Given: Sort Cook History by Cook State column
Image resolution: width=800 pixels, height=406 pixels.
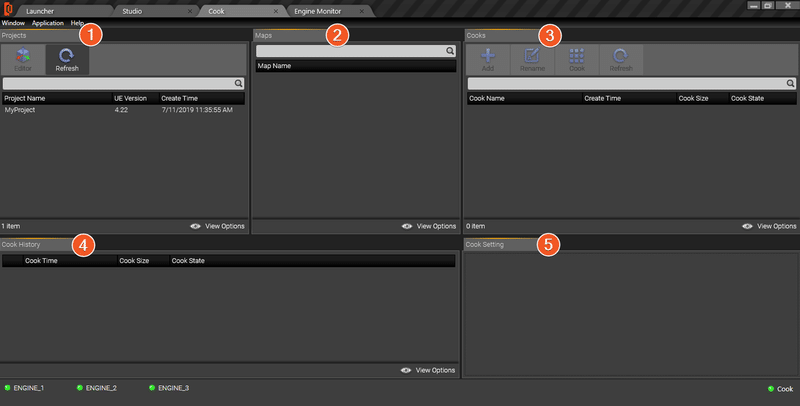Looking at the screenshot, I should pyautogui.click(x=312, y=261).
